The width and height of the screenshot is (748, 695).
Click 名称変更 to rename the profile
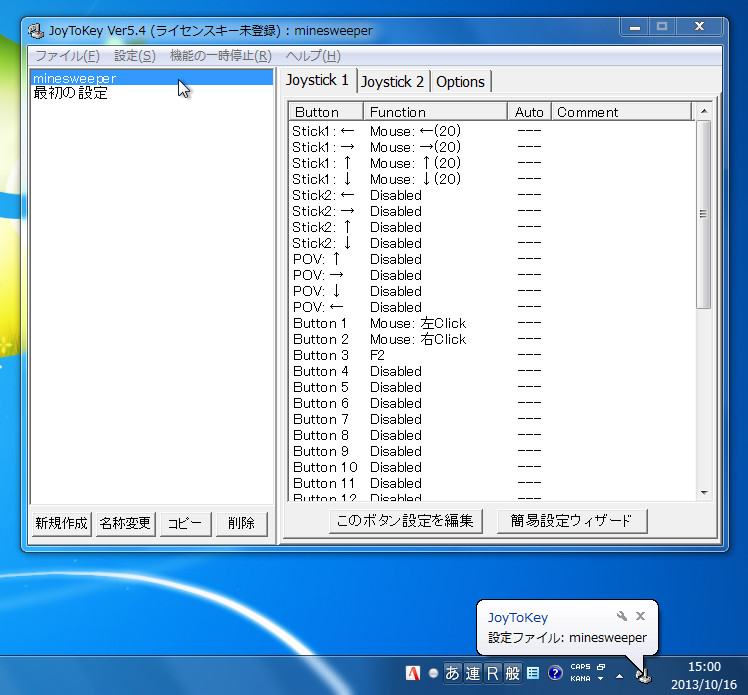pos(125,523)
